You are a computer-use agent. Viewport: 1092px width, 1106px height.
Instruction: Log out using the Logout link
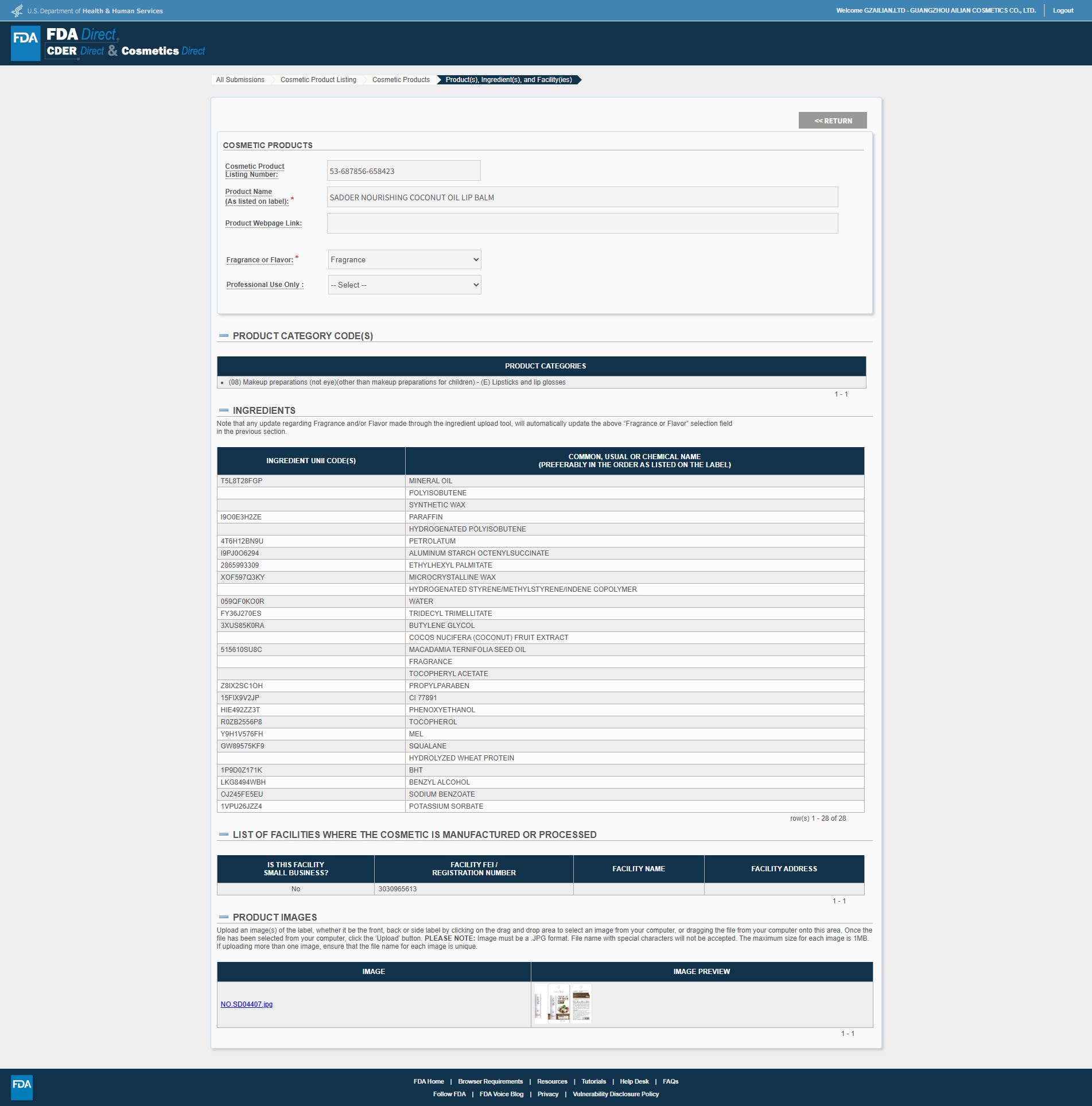(x=1063, y=10)
